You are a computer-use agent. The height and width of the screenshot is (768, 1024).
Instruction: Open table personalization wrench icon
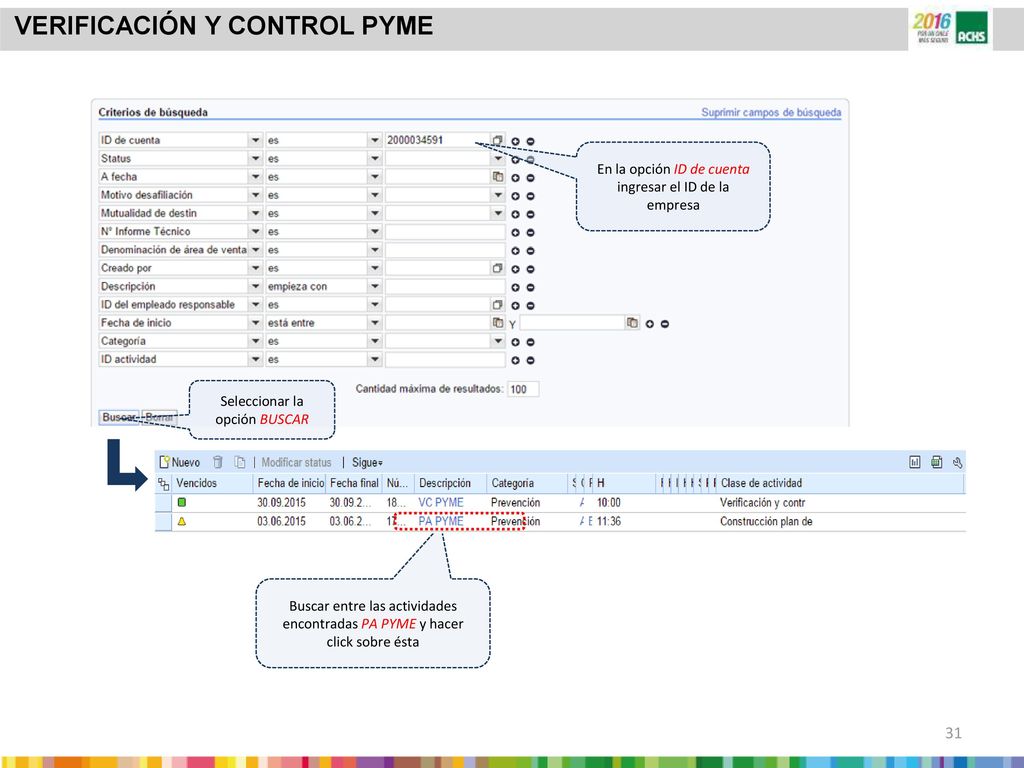[x=957, y=462]
